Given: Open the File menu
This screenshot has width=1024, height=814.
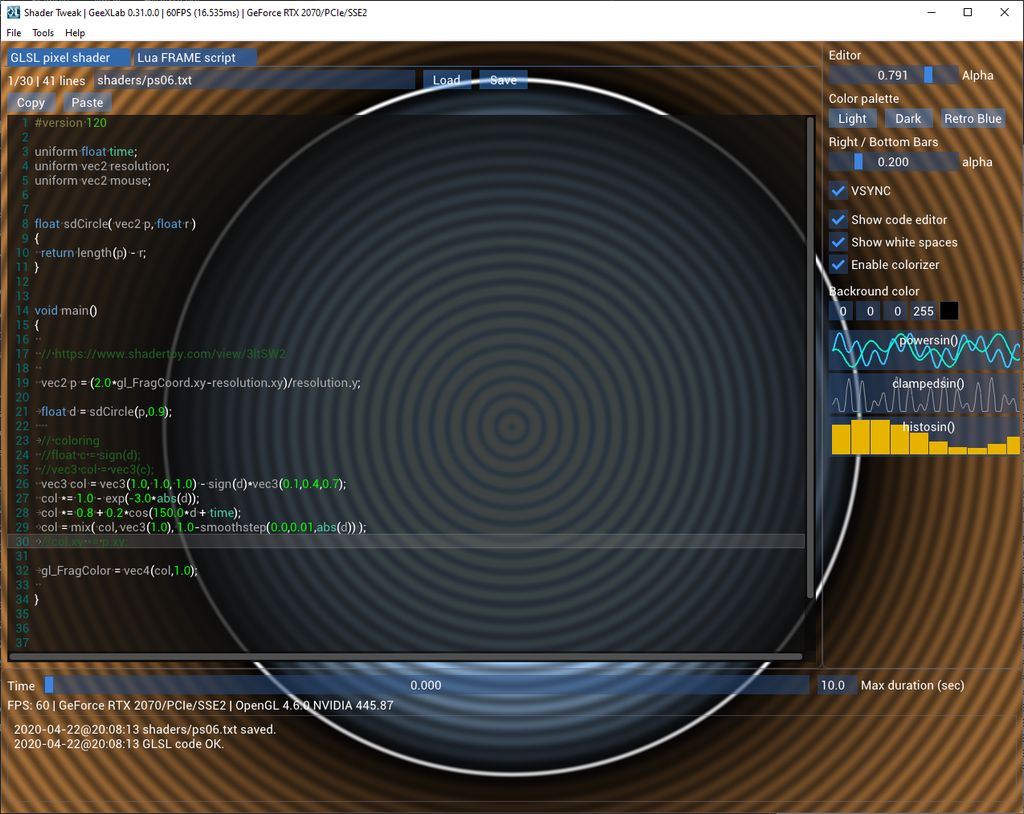Looking at the screenshot, I should (x=14, y=33).
